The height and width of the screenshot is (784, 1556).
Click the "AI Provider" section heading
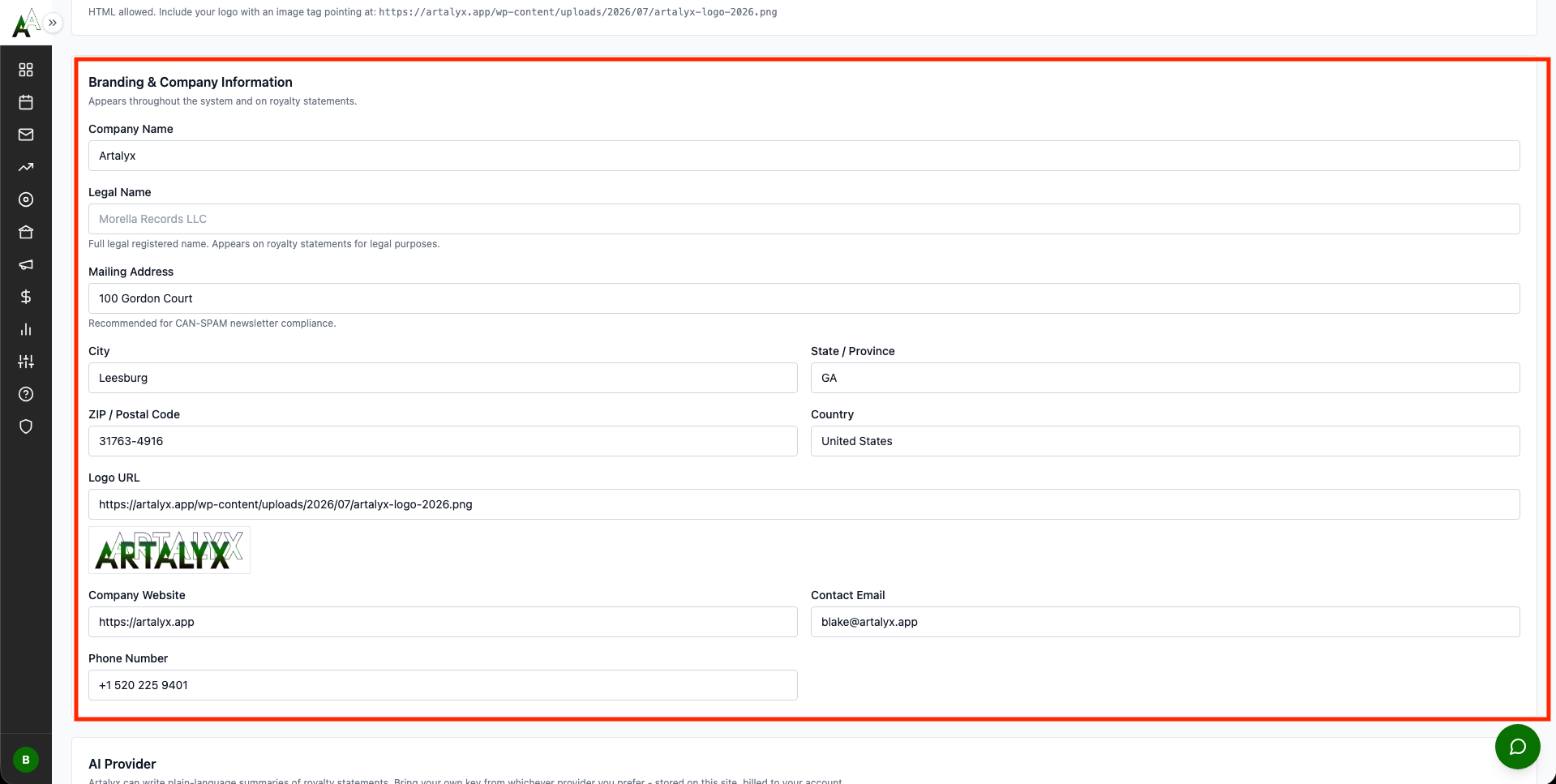[122, 764]
